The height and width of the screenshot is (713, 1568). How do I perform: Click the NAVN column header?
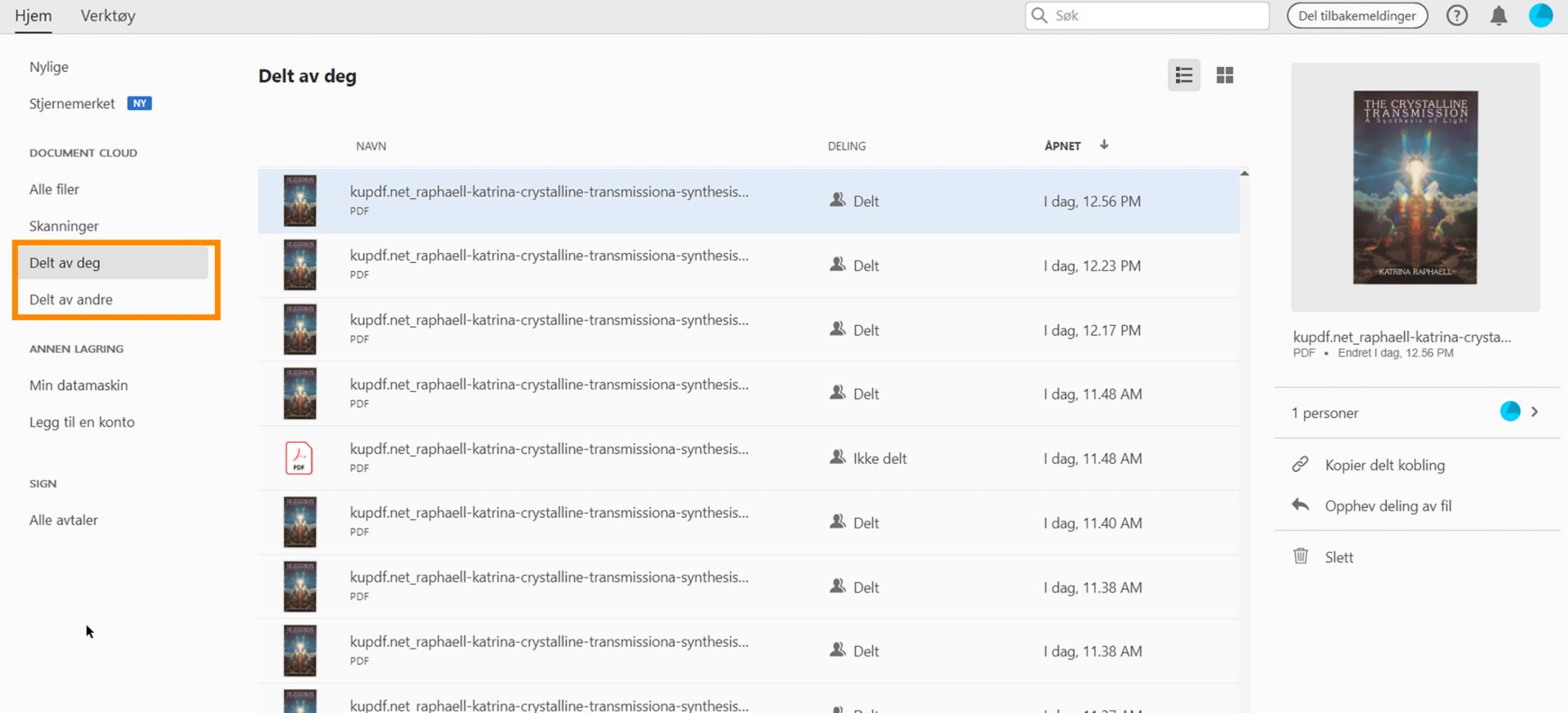371,146
